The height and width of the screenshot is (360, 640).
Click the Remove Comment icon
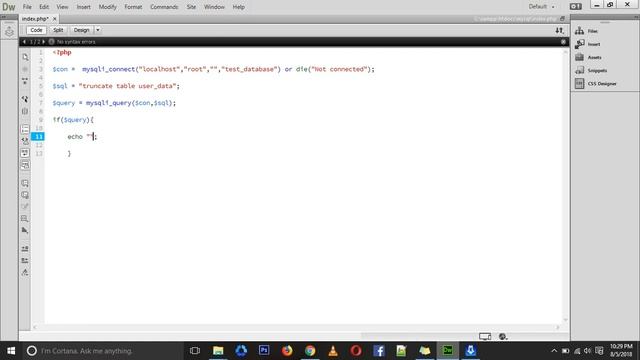pyautogui.click(x=25, y=195)
